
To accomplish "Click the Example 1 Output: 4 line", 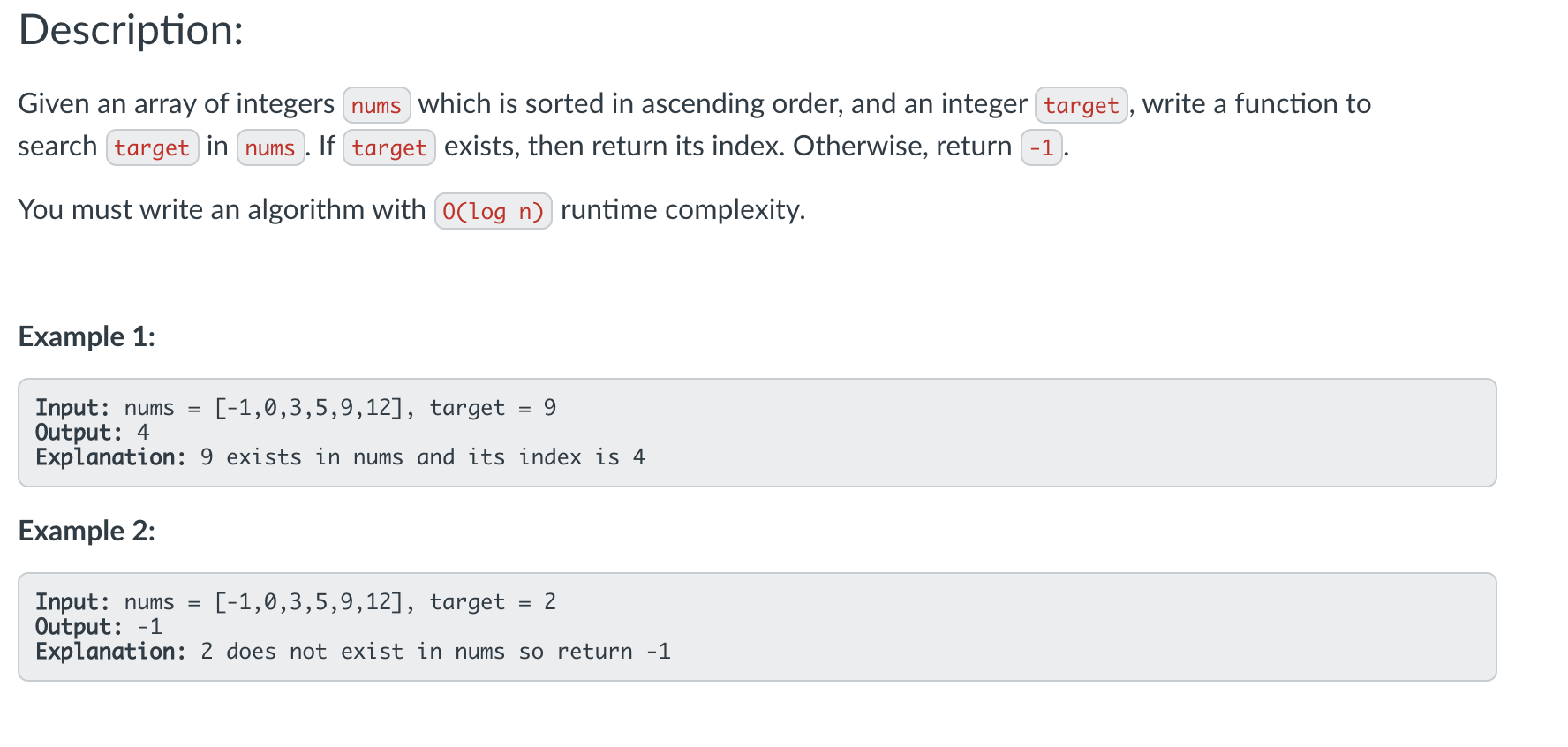I will pos(93,433).
